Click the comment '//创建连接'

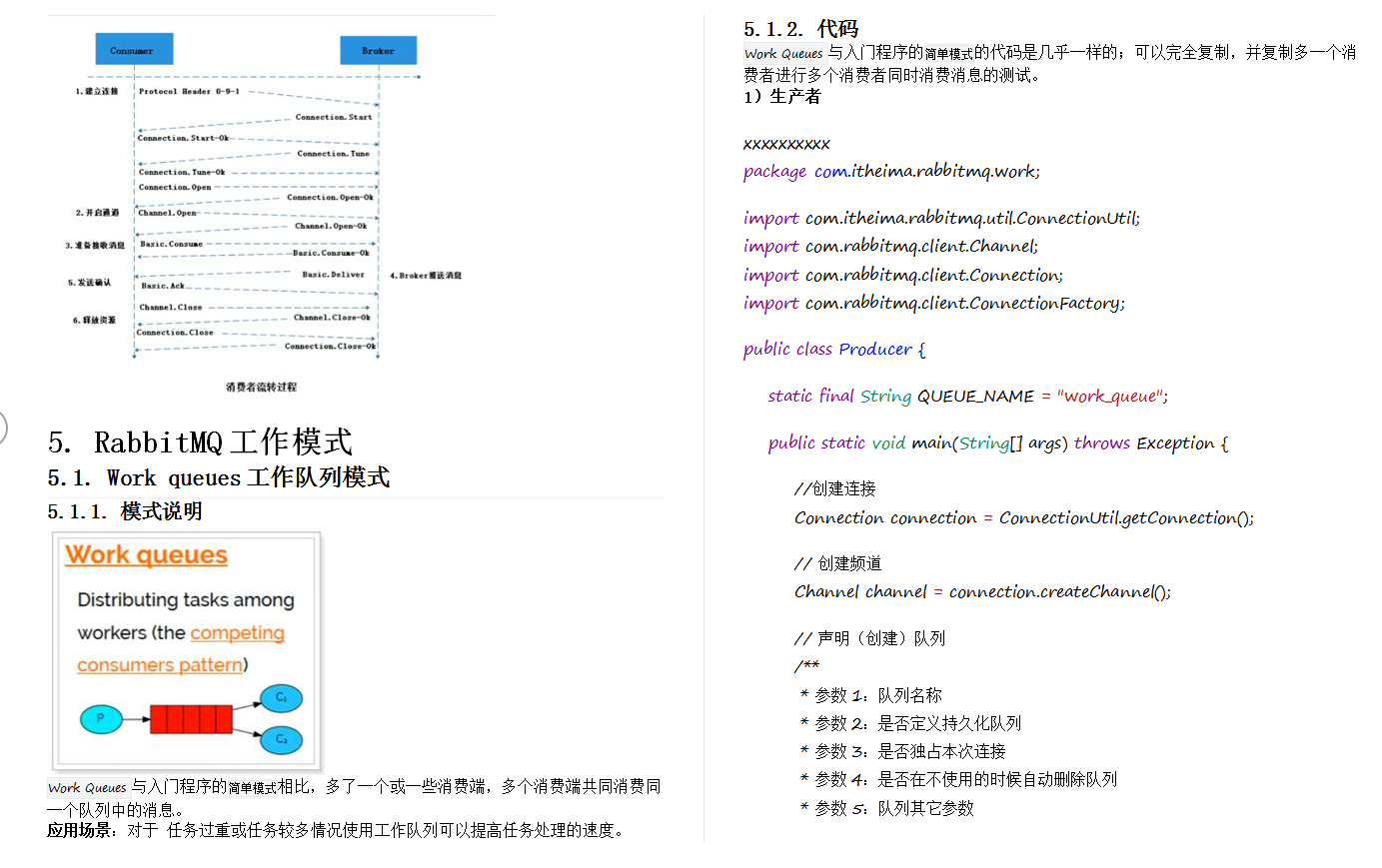pos(835,488)
